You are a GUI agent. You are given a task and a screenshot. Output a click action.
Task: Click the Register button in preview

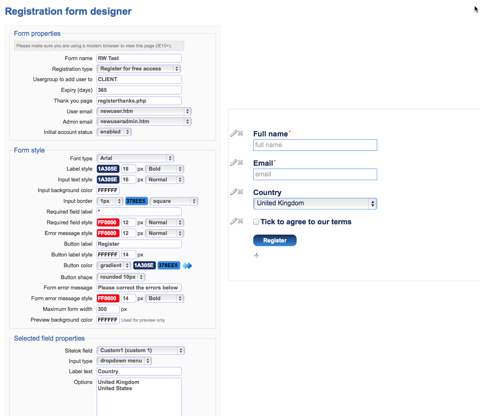coord(275,240)
